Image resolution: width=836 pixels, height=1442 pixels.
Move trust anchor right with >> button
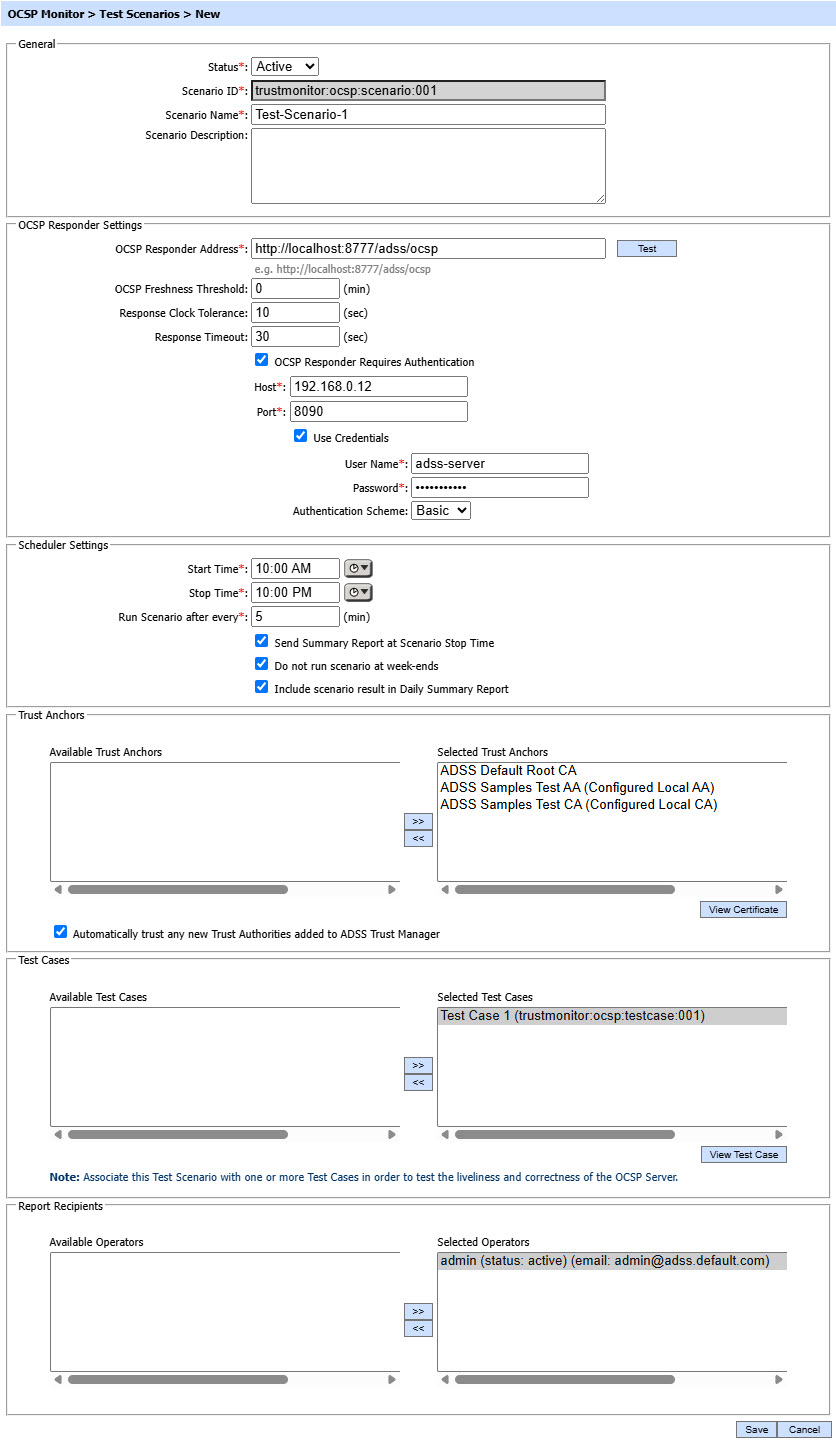[418, 821]
